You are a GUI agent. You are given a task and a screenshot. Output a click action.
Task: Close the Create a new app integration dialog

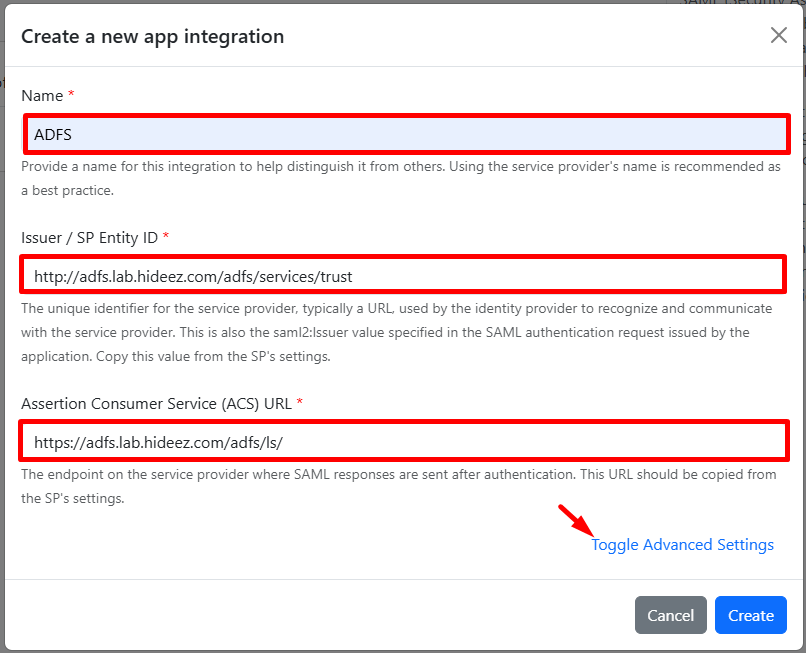tap(778, 35)
